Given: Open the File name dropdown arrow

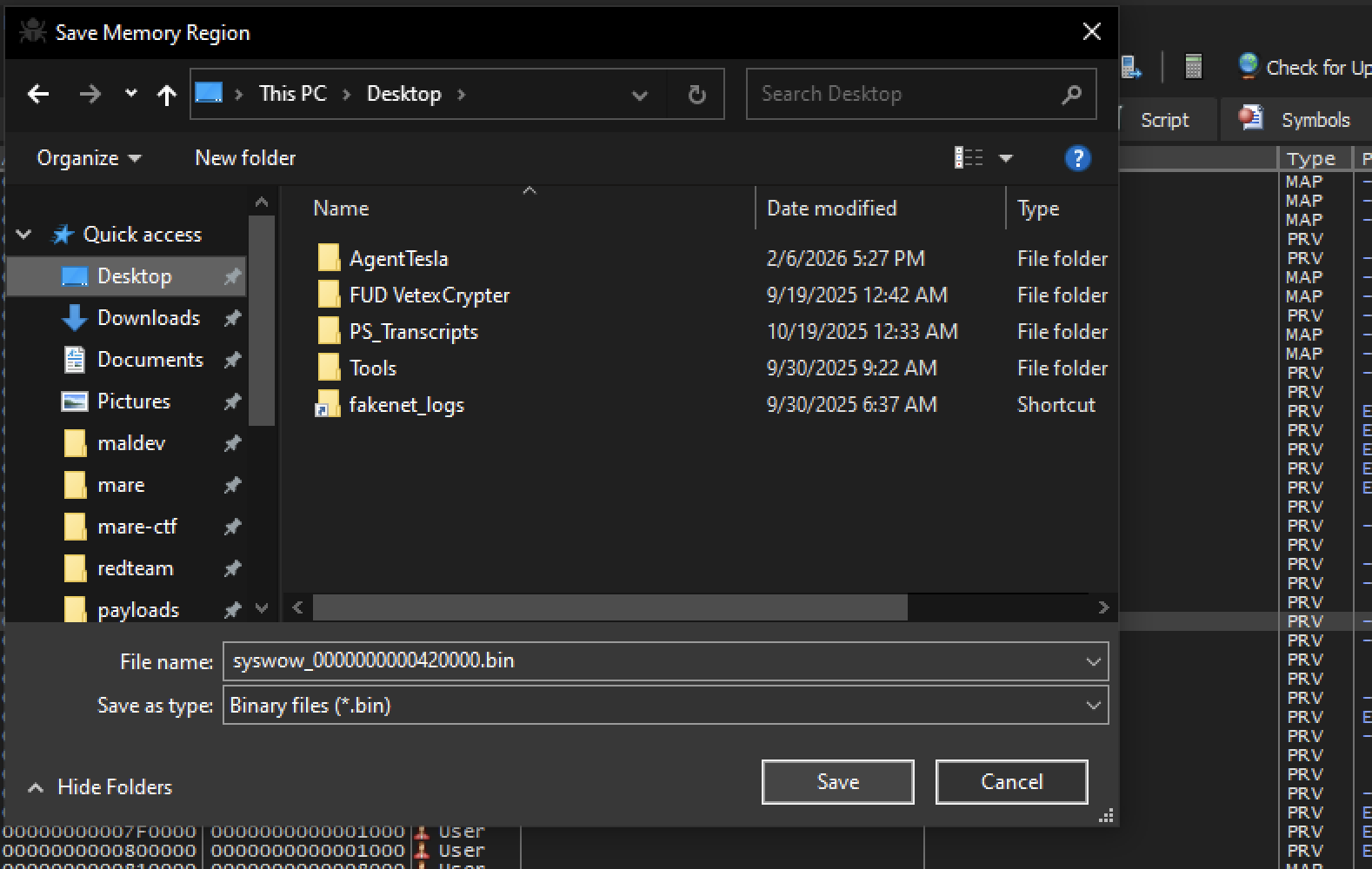Looking at the screenshot, I should [x=1093, y=662].
